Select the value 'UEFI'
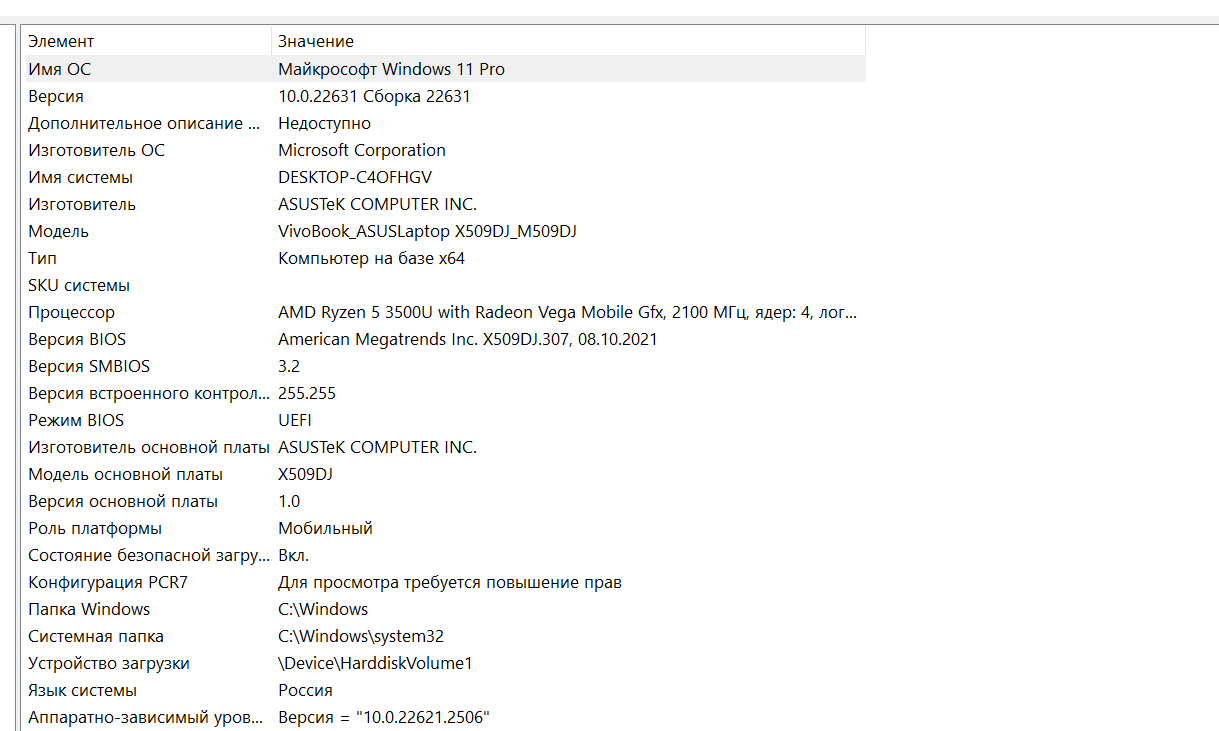 [295, 420]
